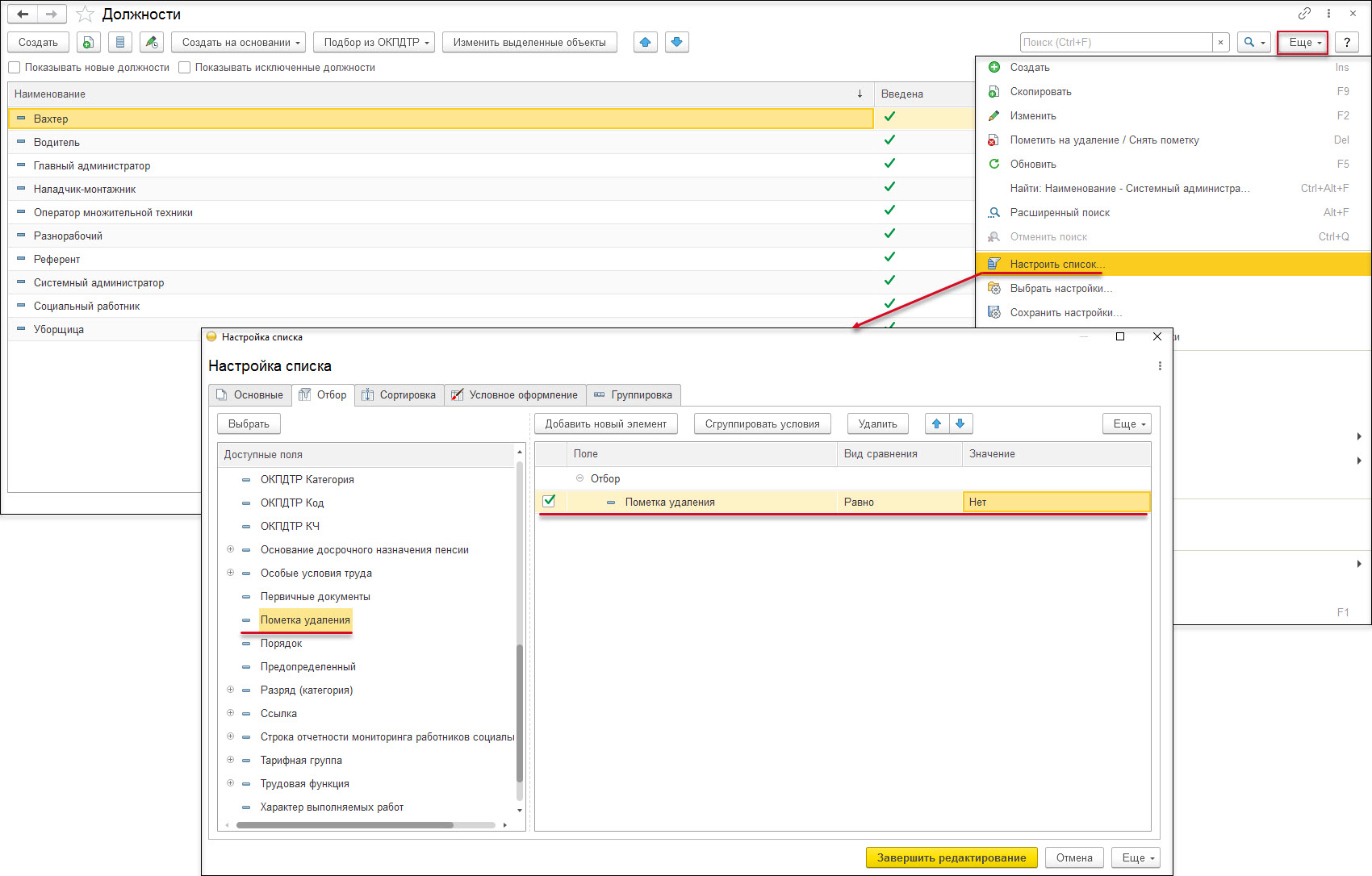Click Изменить выделенные объекты button

[529, 42]
